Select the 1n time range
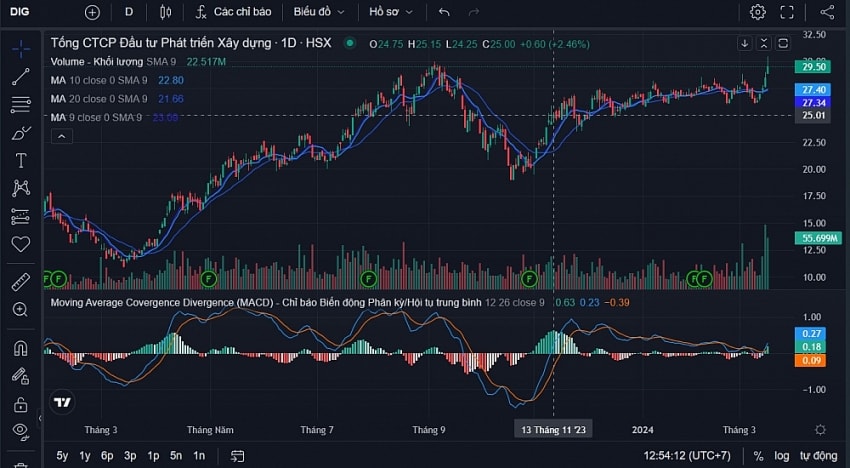Screen dimensions: 850x468 (x=199, y=456)
